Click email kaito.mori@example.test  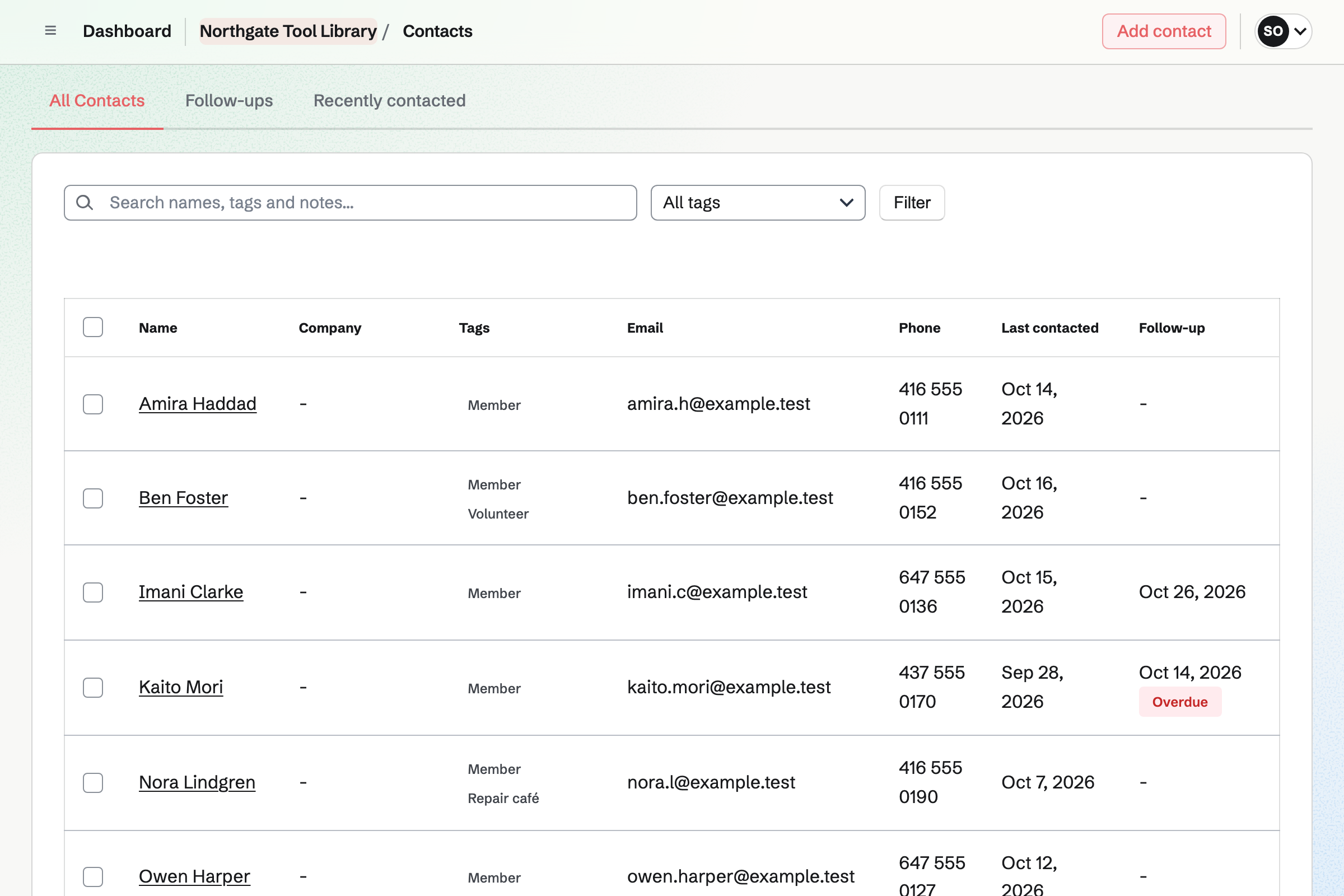[729, 688]
